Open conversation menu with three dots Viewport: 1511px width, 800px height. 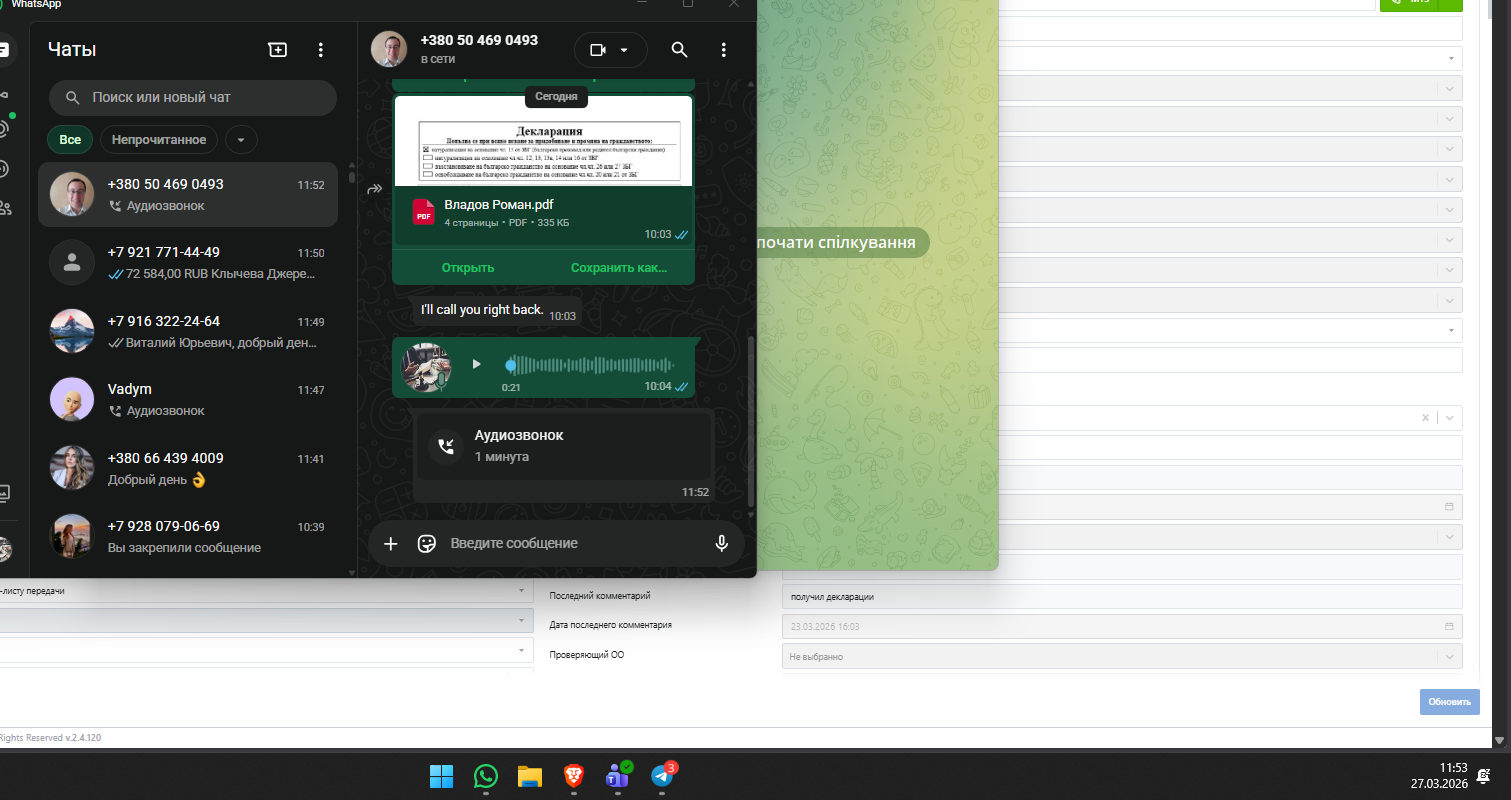(724, 50)
